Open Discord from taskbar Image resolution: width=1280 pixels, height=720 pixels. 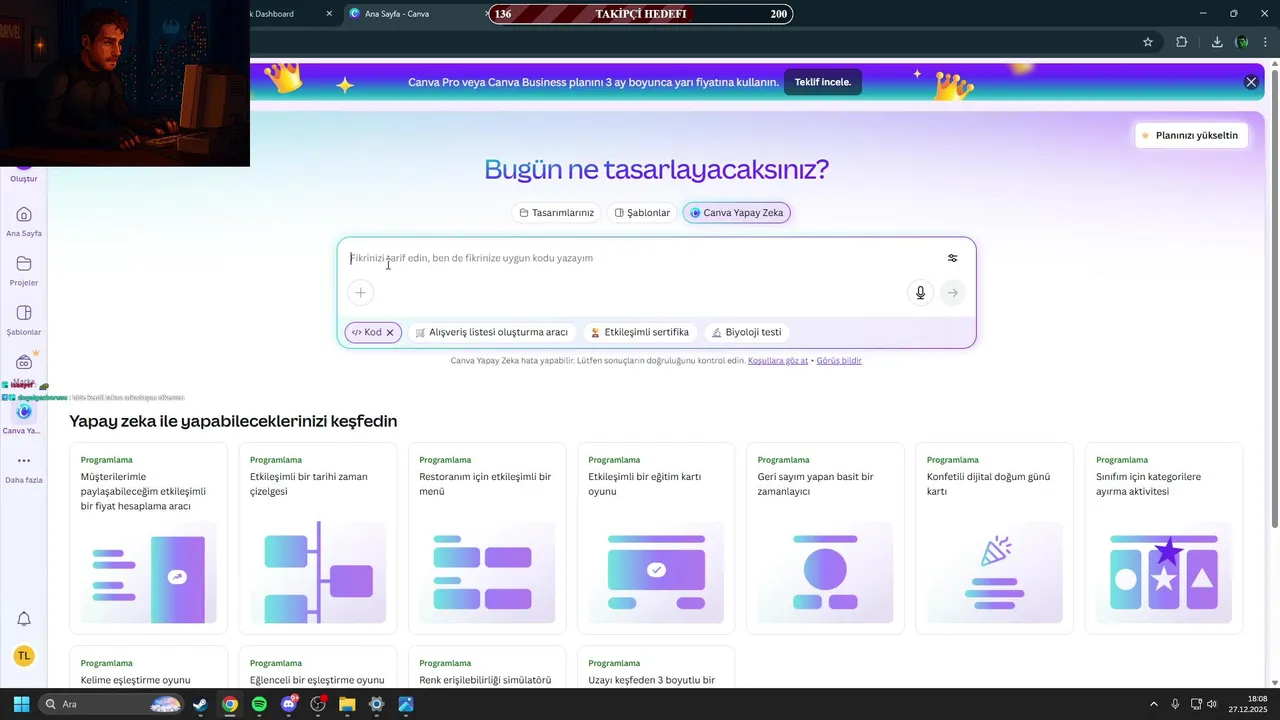point(289,704)
